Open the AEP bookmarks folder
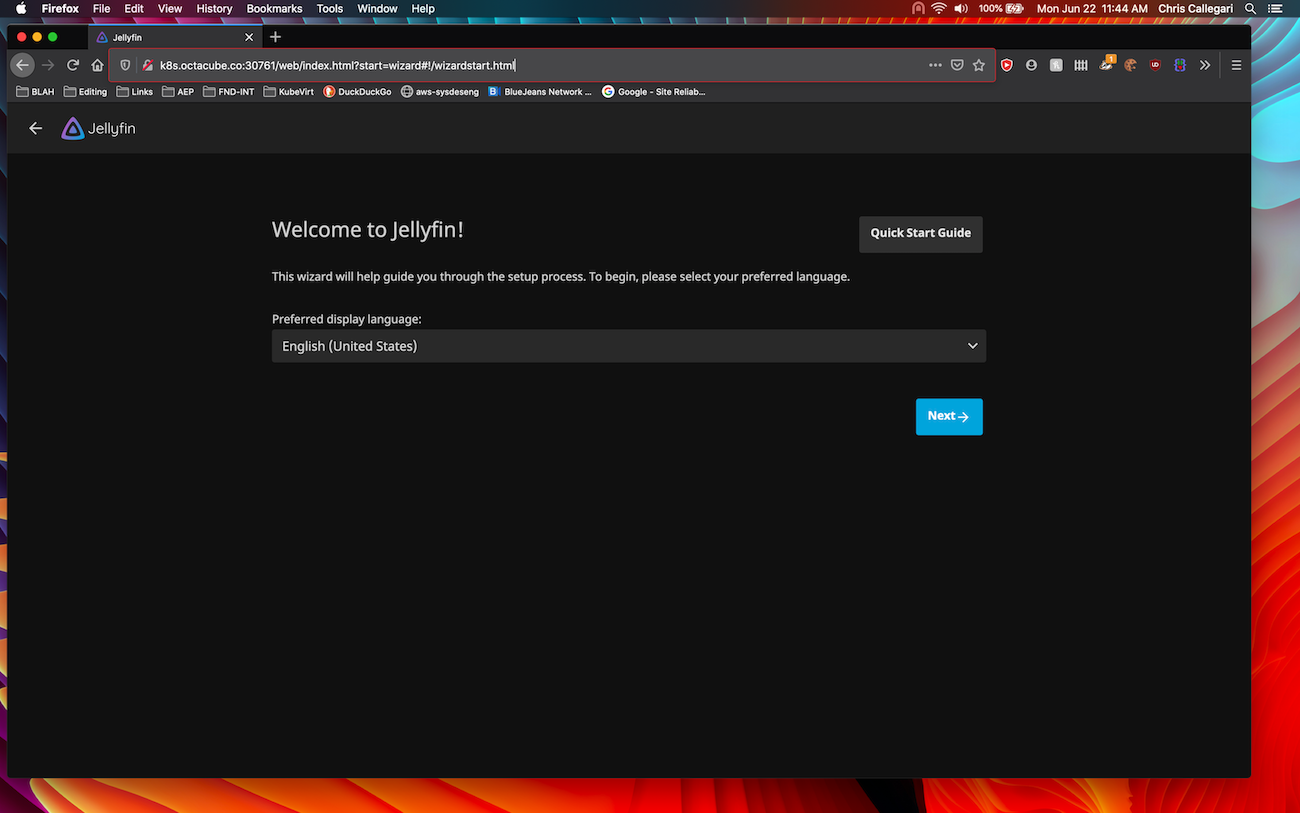Viewport: 1300px width, 813px height. [x=178, y=91]
